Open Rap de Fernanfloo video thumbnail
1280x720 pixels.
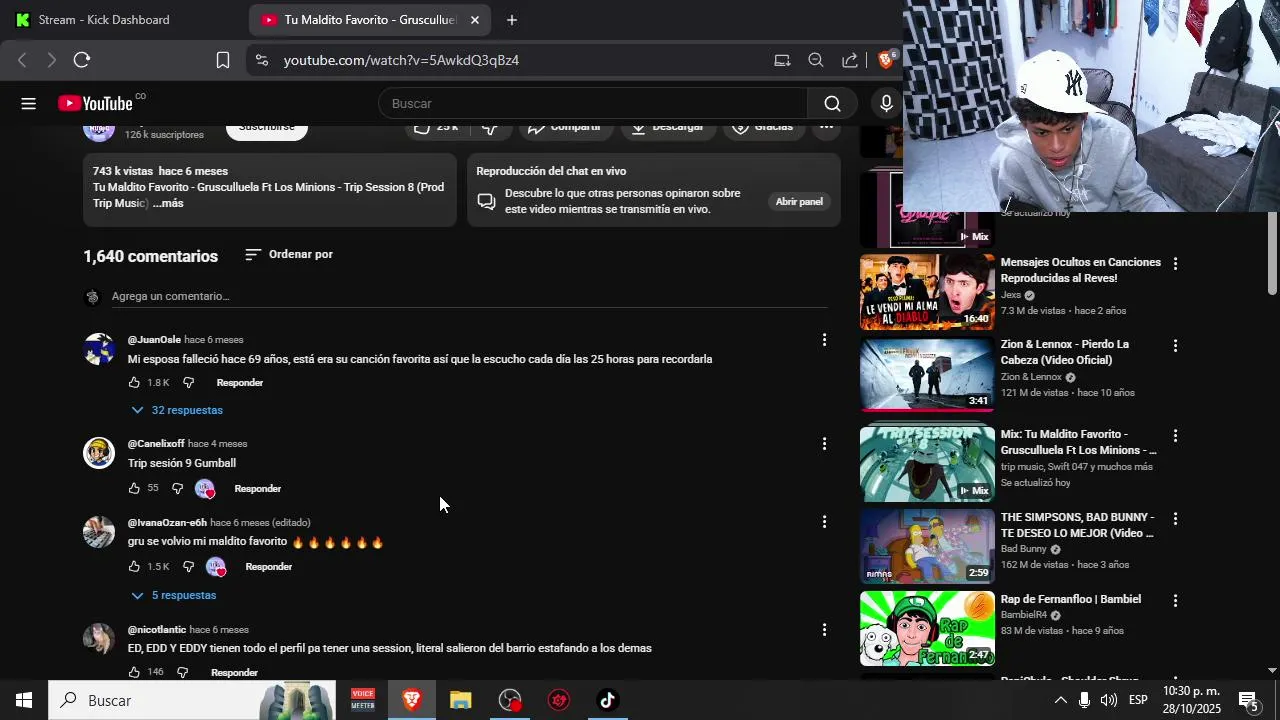point(927,629)
